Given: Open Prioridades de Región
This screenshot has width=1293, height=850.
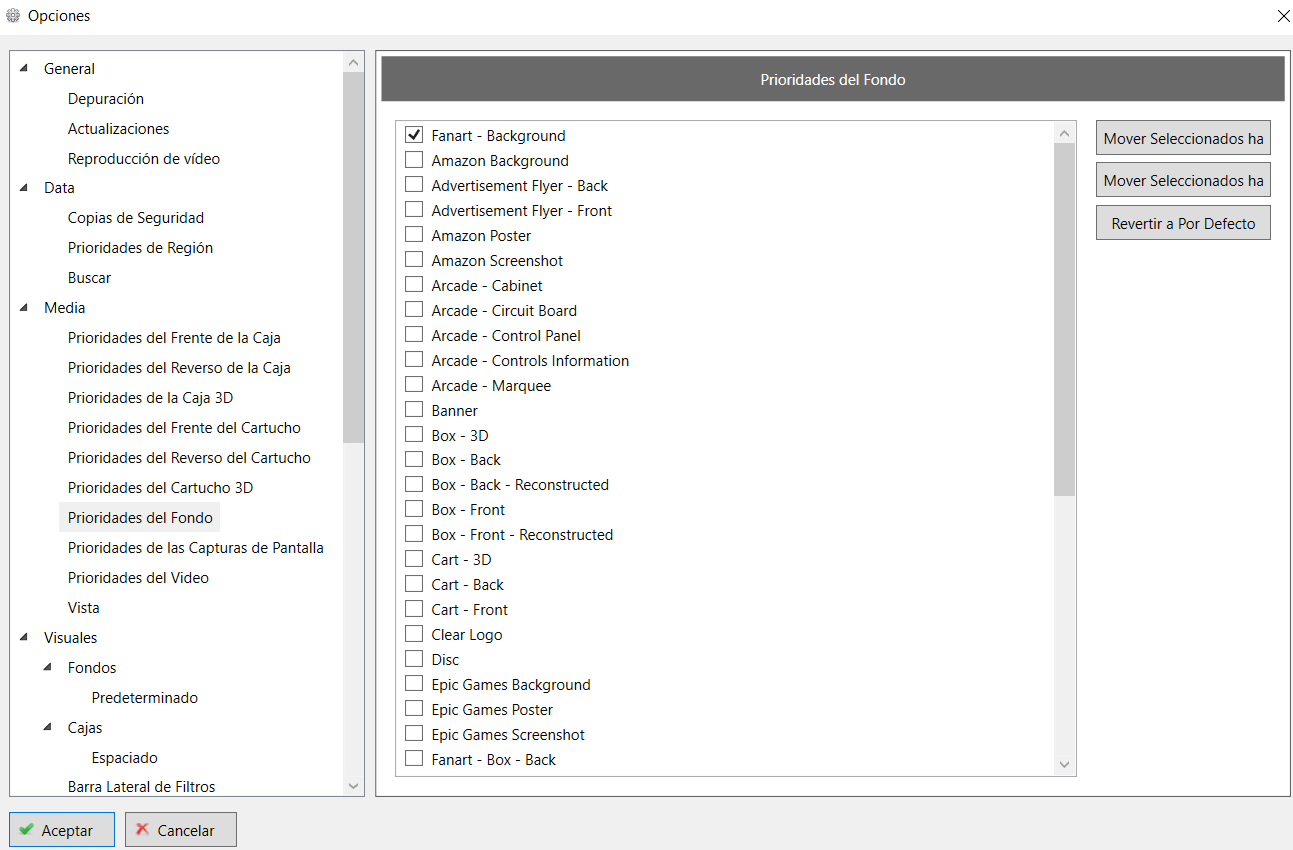Looking at the screenshot, I should (140, 248).
